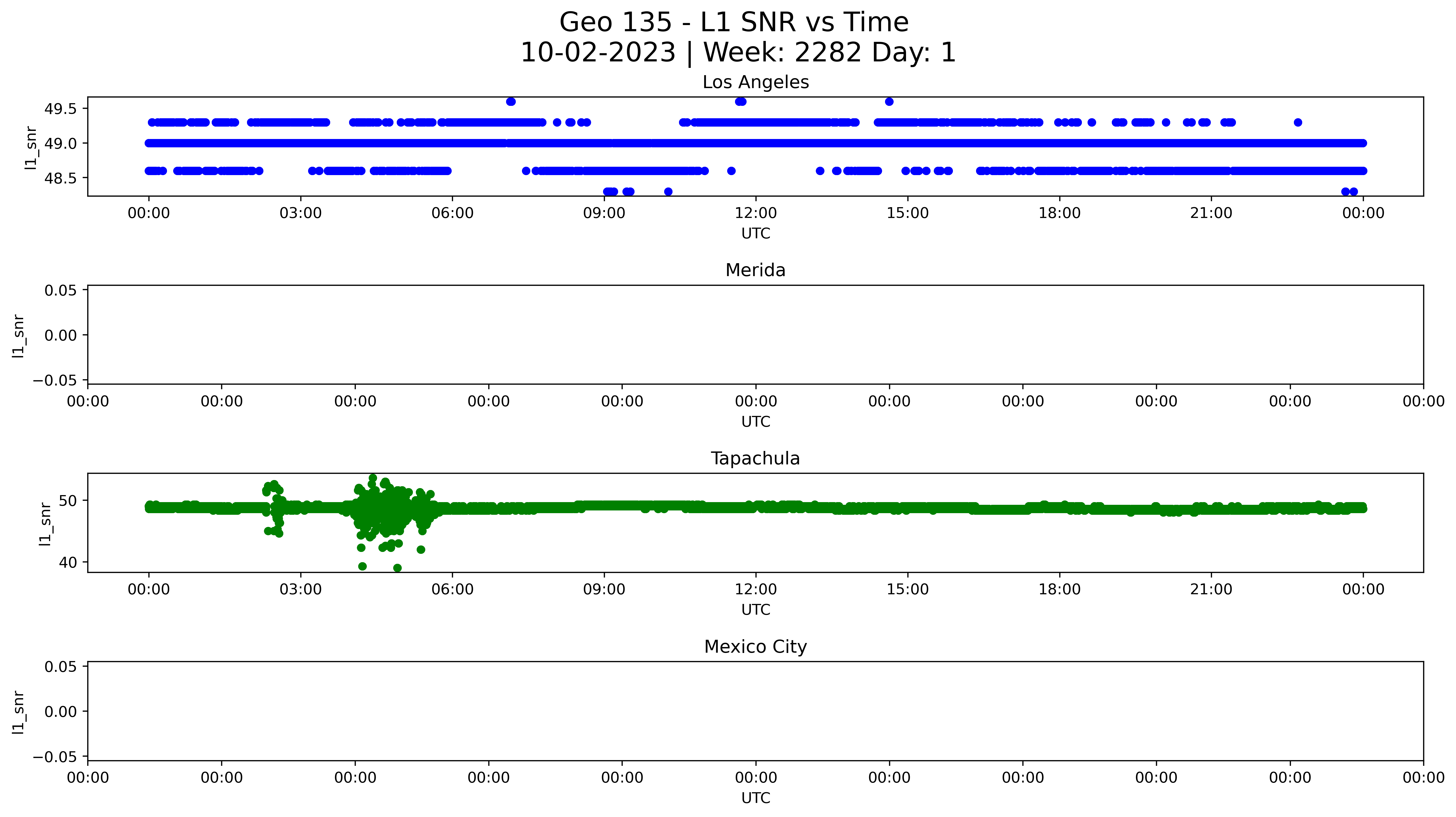1456x817 pixels.
Task: Click the 50 y-axis tick in Tapachula plot
Action: pos(68,501)
